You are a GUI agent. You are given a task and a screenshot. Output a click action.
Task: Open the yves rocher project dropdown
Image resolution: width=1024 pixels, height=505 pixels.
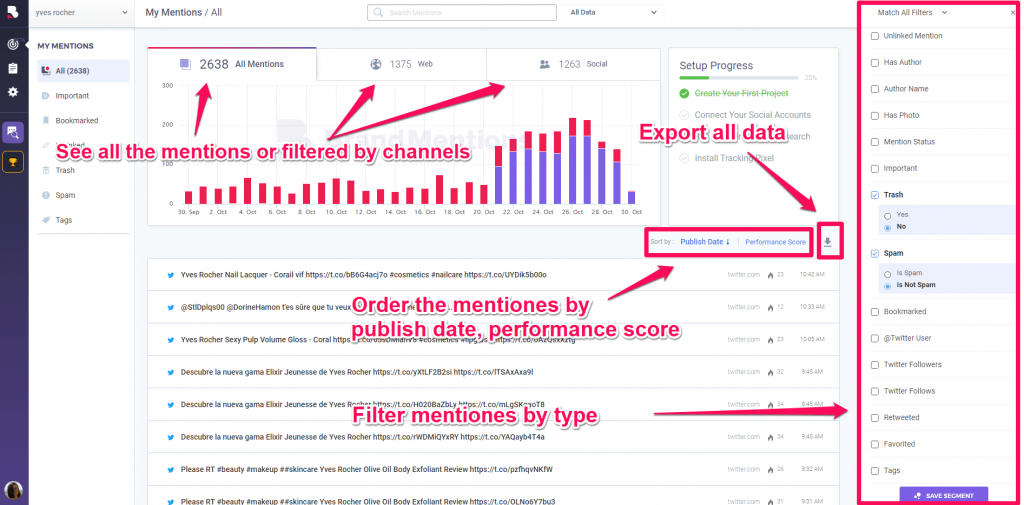(x=81, y=12)
